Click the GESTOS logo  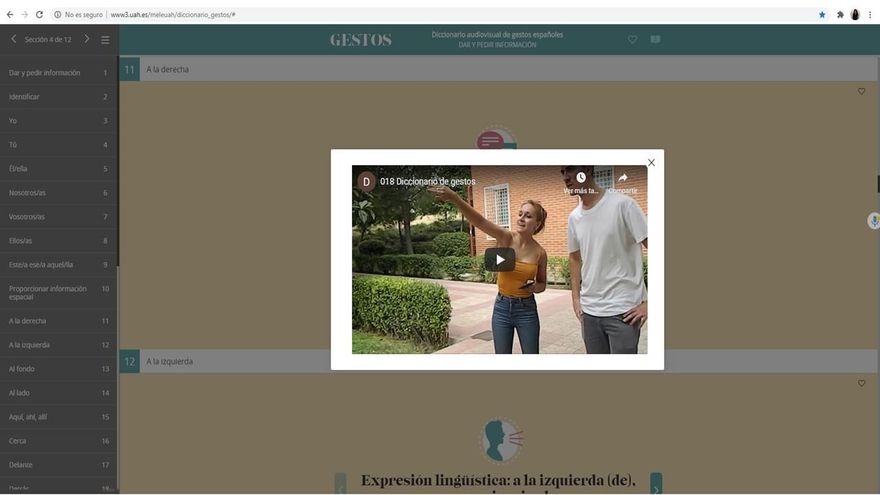(x=361, y=40)
